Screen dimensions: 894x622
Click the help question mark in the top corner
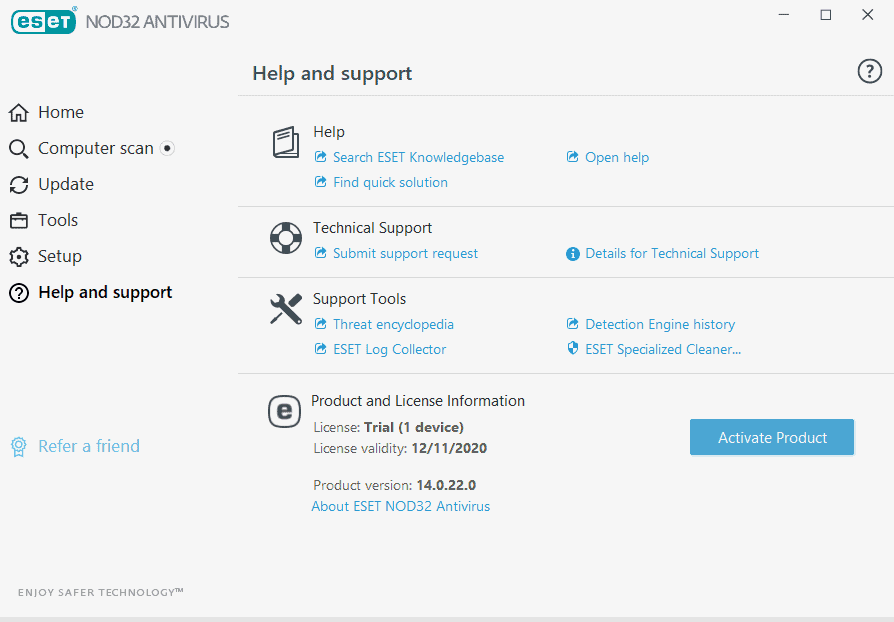tap(869, 71)
